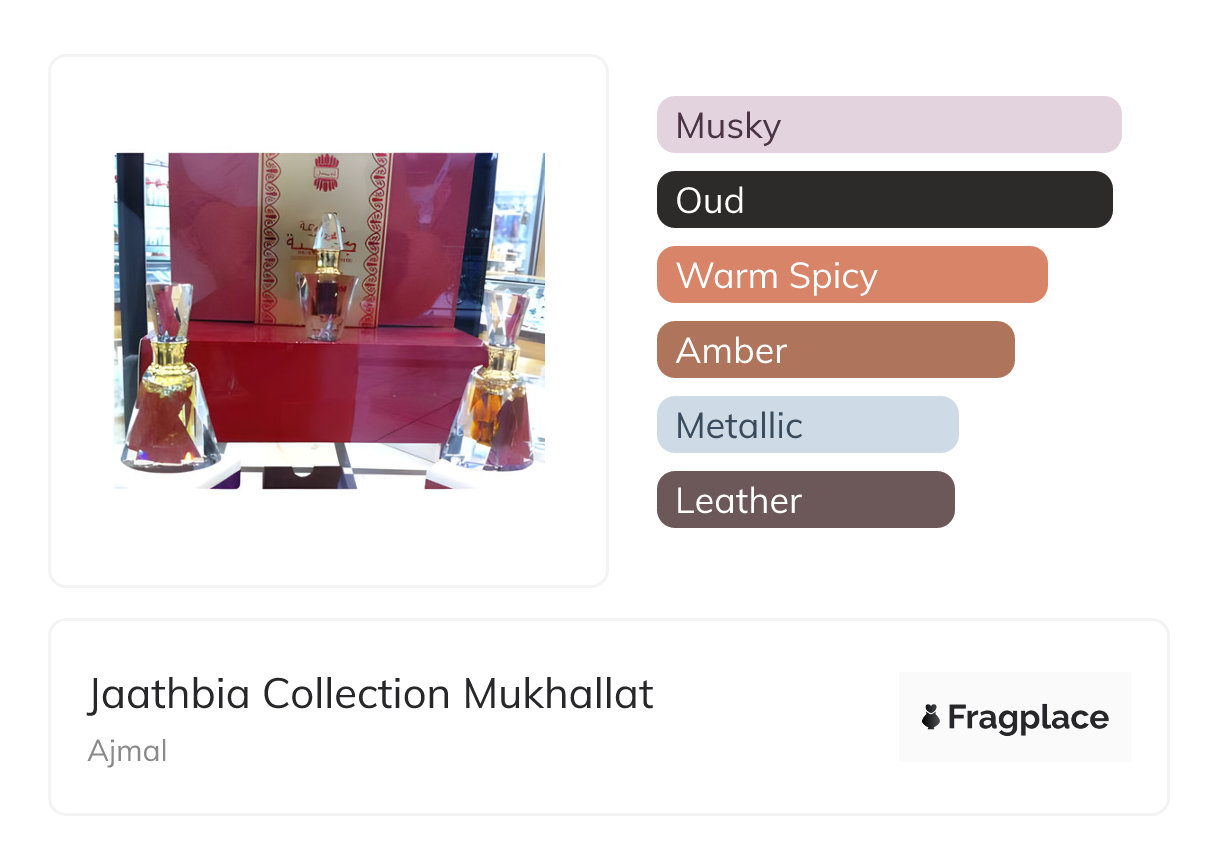This screenshot has height=864, width=1218.
Task: Click the Warm Spicy accord bar
Action: click(851, 275)
